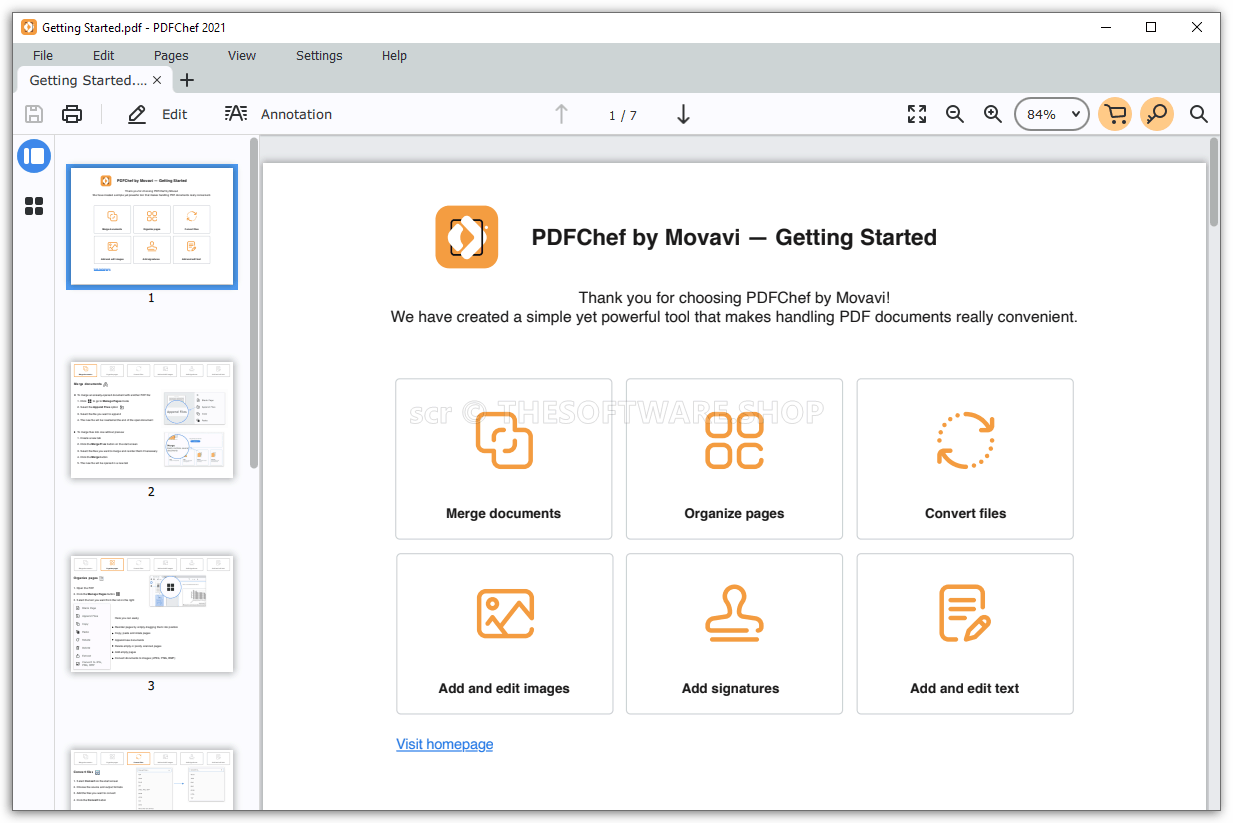Select the page 2 thumbnail
Screen dimensions: 1233x823
152,420
